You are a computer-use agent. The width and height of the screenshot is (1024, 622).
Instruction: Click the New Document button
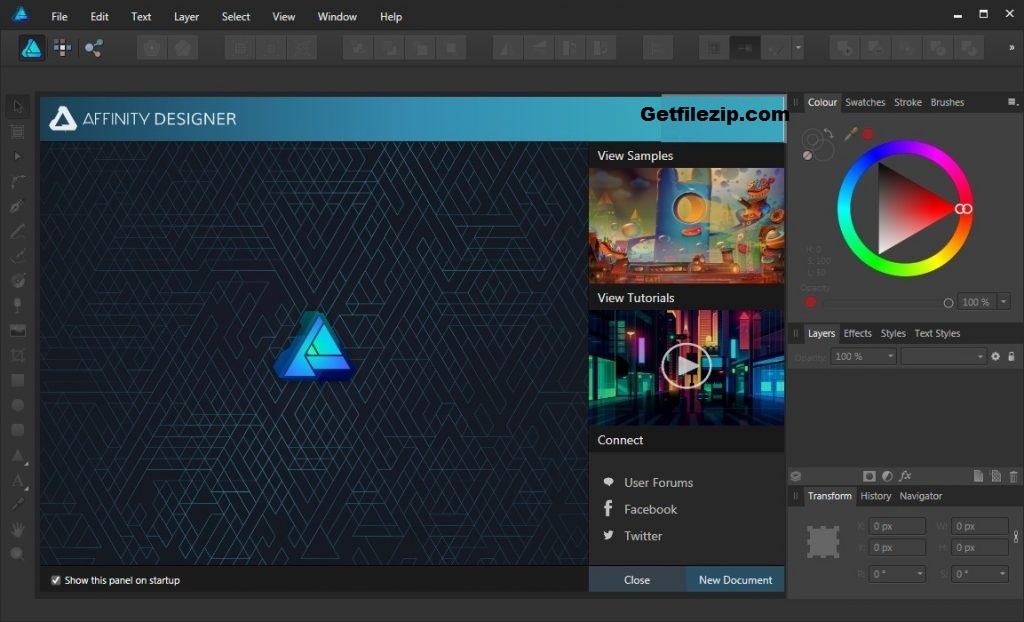pos(735,579)
